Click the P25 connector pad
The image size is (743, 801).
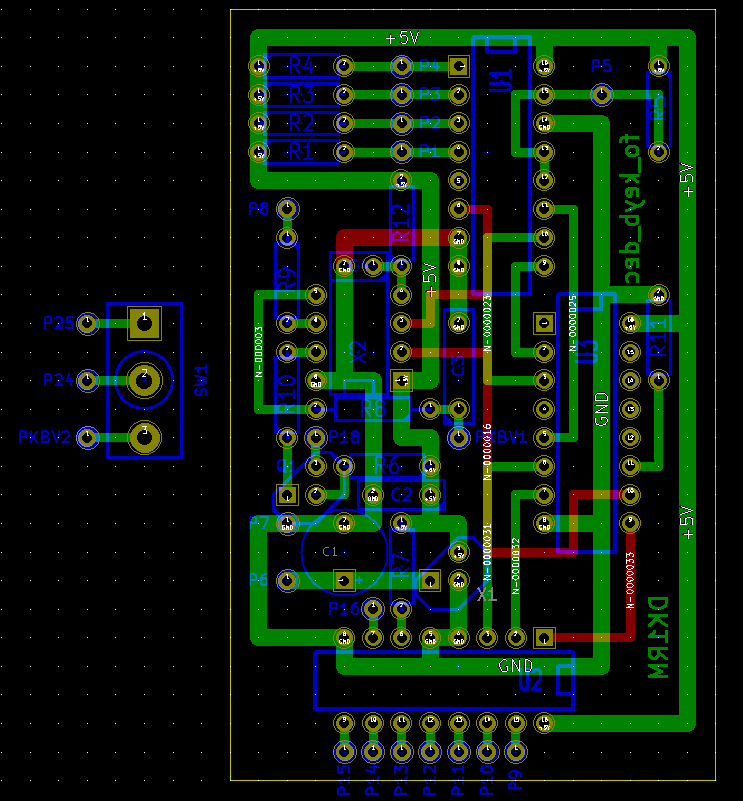pos(88,323)
